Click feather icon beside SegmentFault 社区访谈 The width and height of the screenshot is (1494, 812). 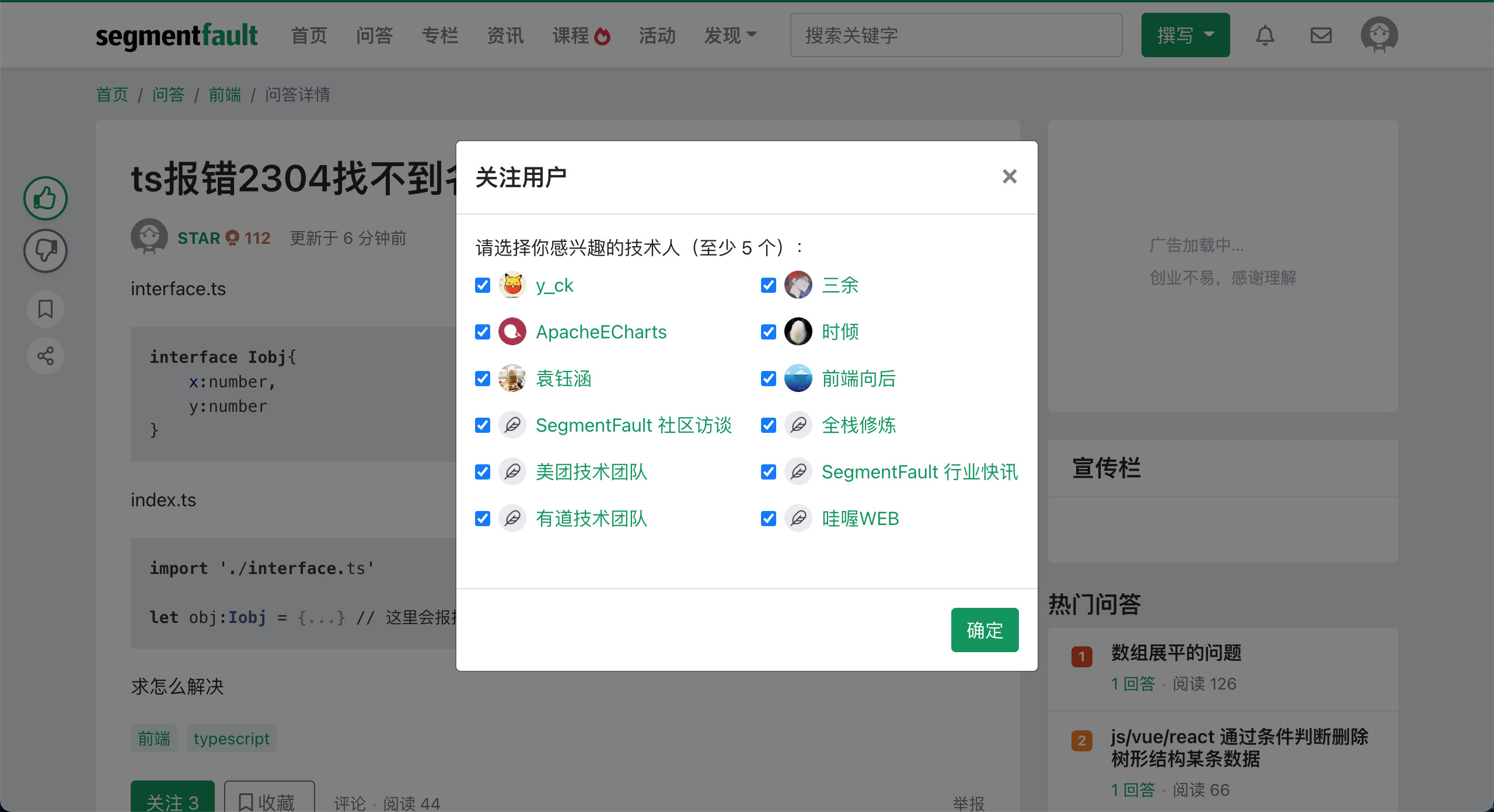click(x=512, y=425)
